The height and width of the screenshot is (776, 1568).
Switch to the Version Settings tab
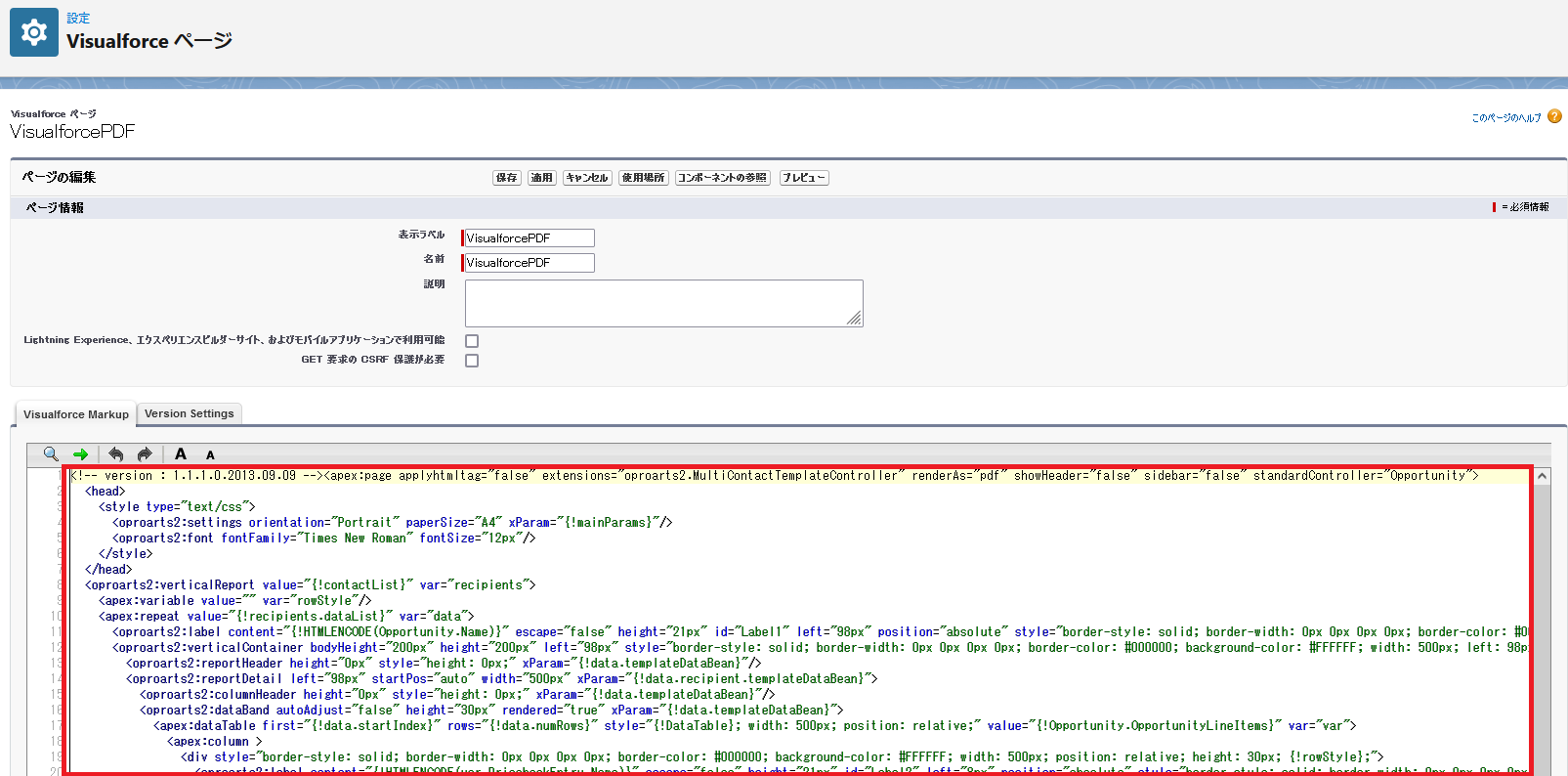point(190,413)
